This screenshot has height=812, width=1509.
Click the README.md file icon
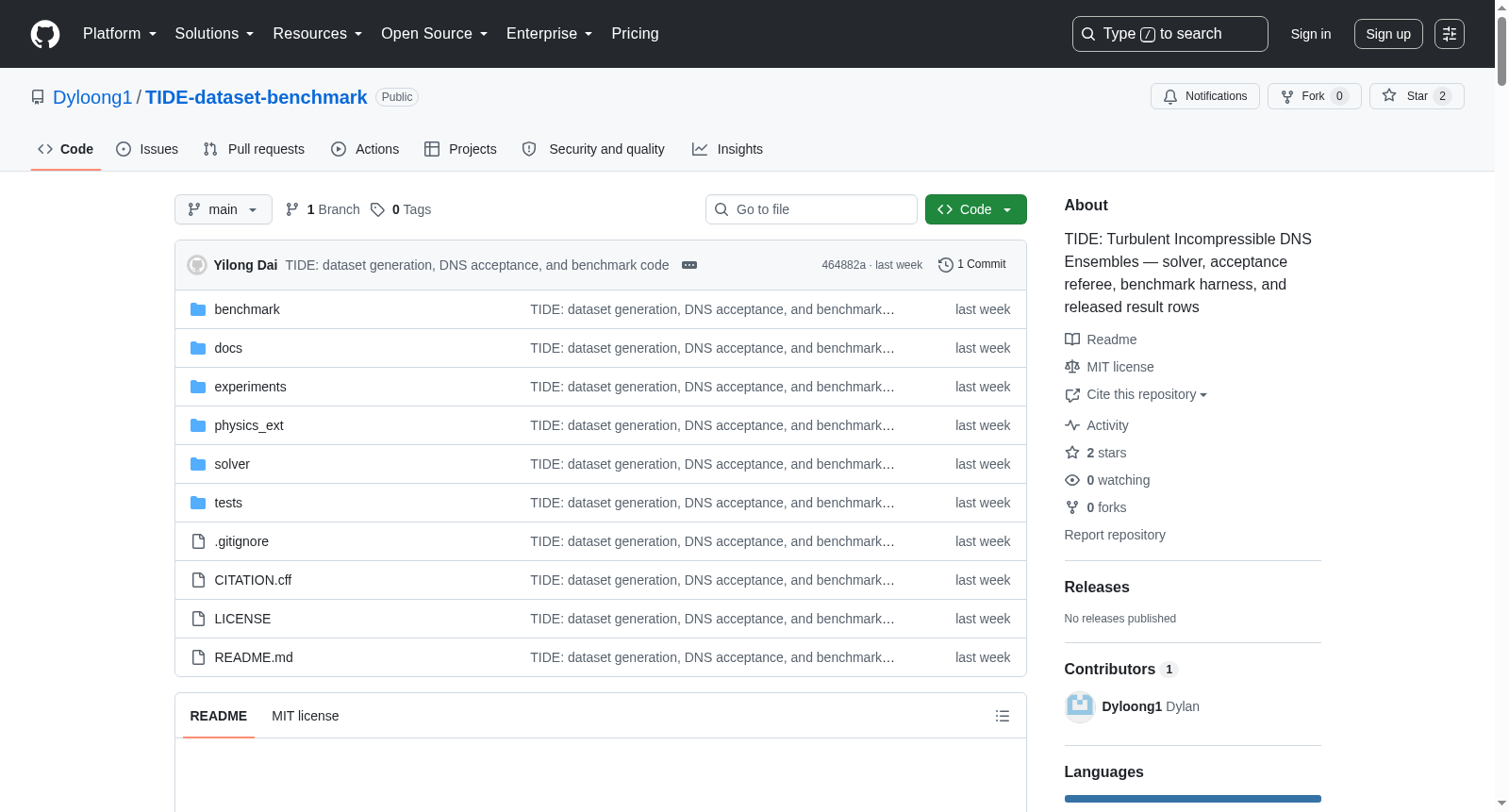pos(198,657)
